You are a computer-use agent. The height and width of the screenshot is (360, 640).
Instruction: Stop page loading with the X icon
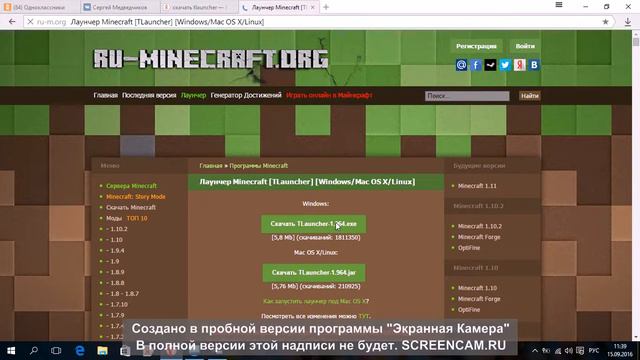[30, 22]
